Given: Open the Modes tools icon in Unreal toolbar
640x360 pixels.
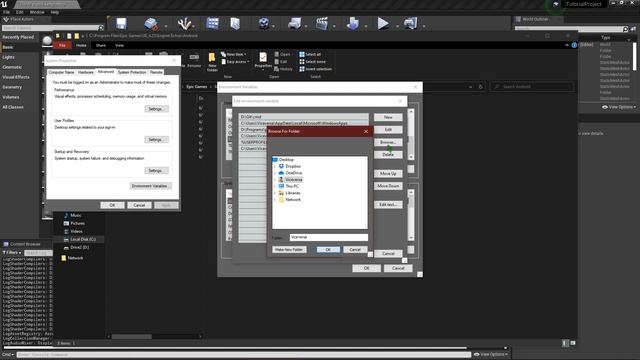Looking at the screenshot, I should pyautogui.click(x=184, y=24).
